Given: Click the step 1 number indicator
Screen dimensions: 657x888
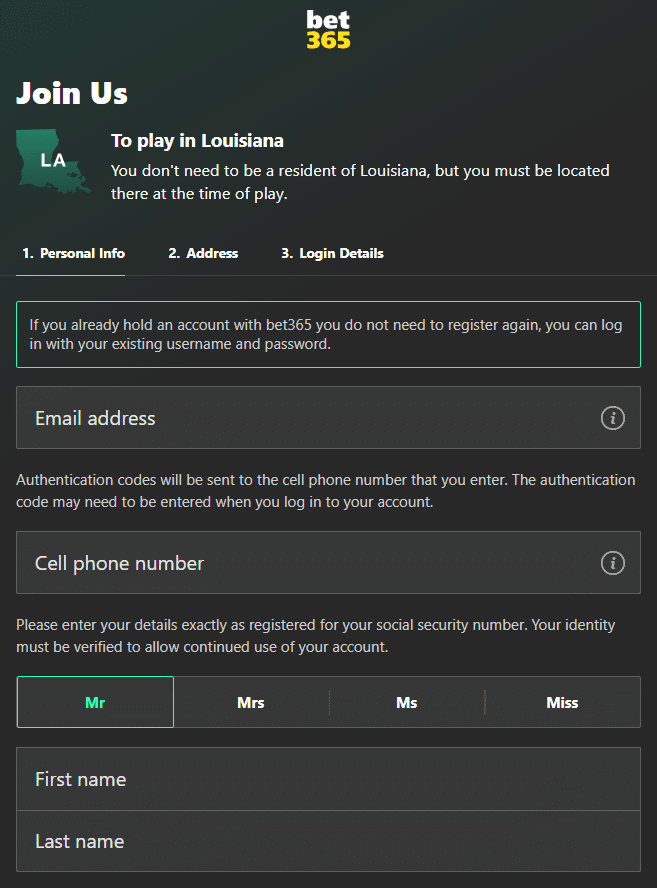Looking at the screenshot, I should [x=25, y=253].
